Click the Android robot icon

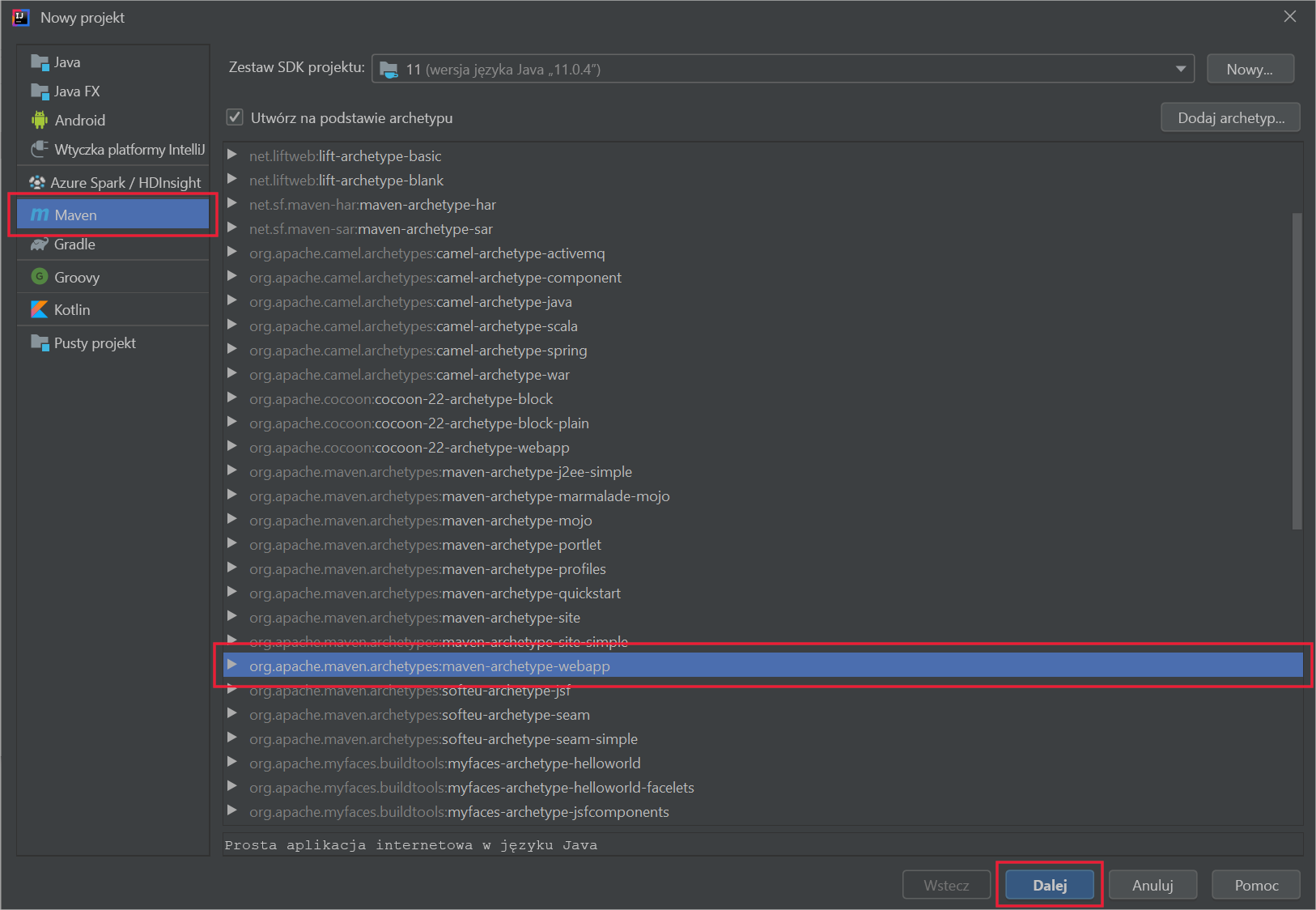coord(40,120)
